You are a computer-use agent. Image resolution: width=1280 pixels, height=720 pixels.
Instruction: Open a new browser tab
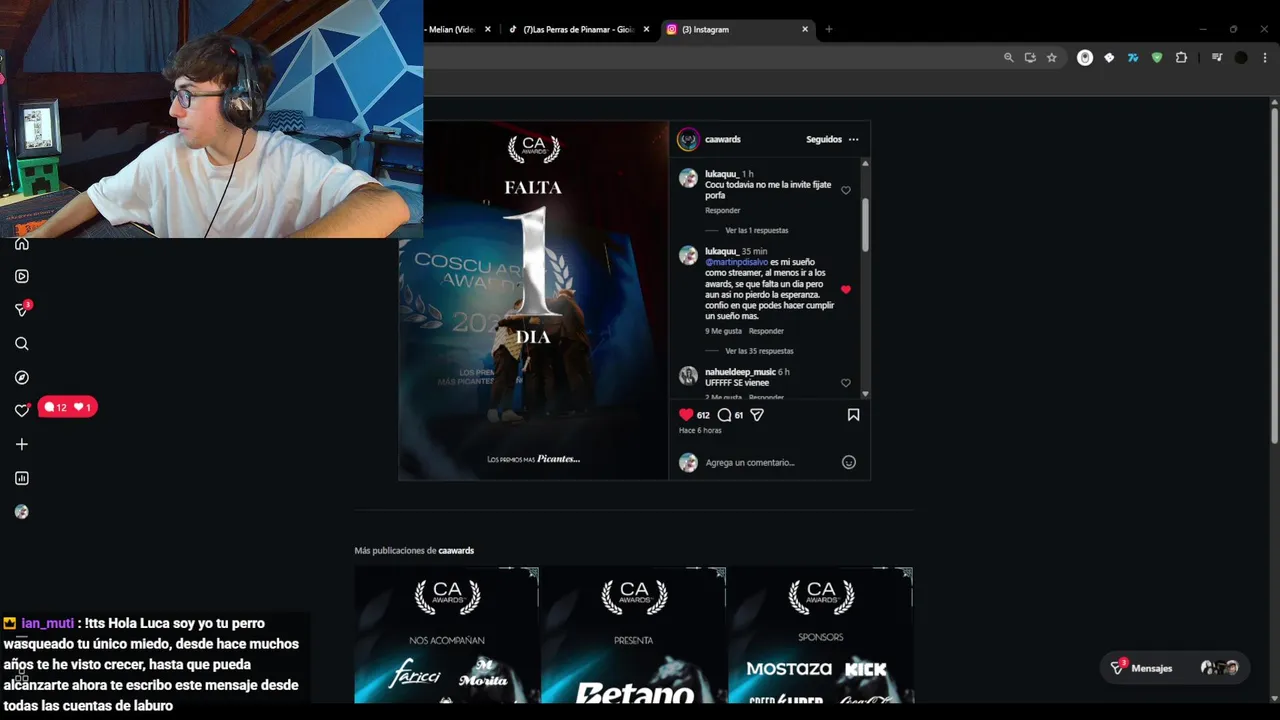828,29
